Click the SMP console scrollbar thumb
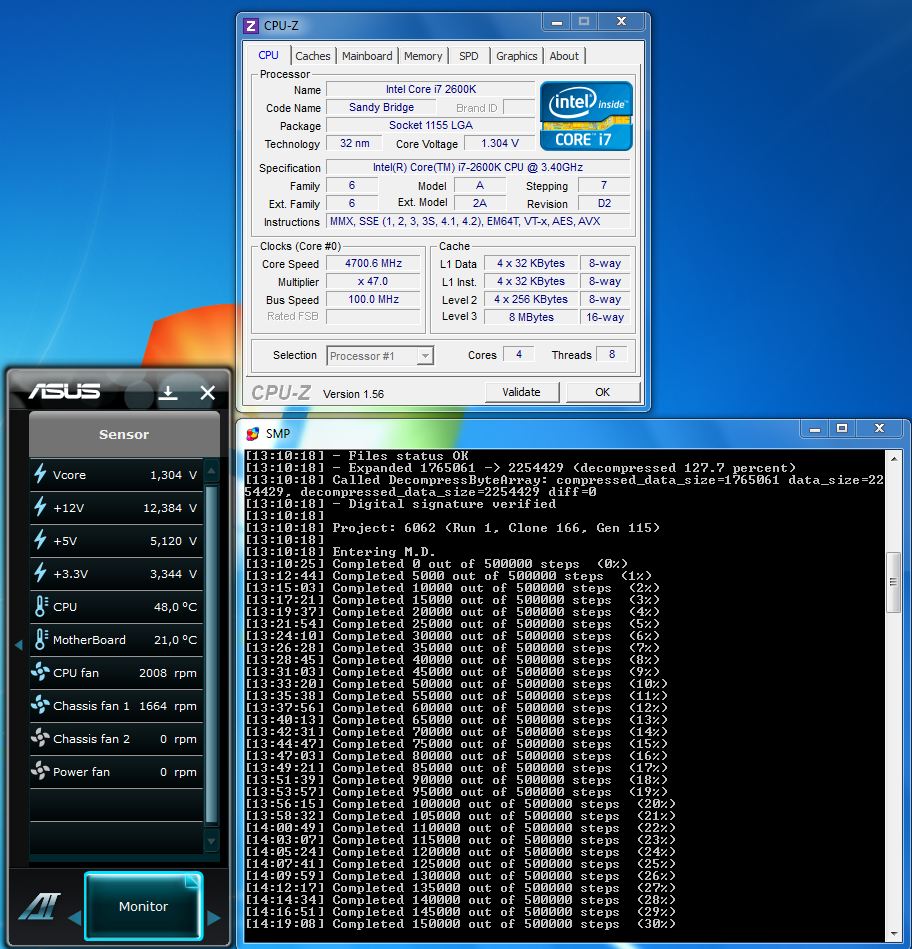 point(893,582)
